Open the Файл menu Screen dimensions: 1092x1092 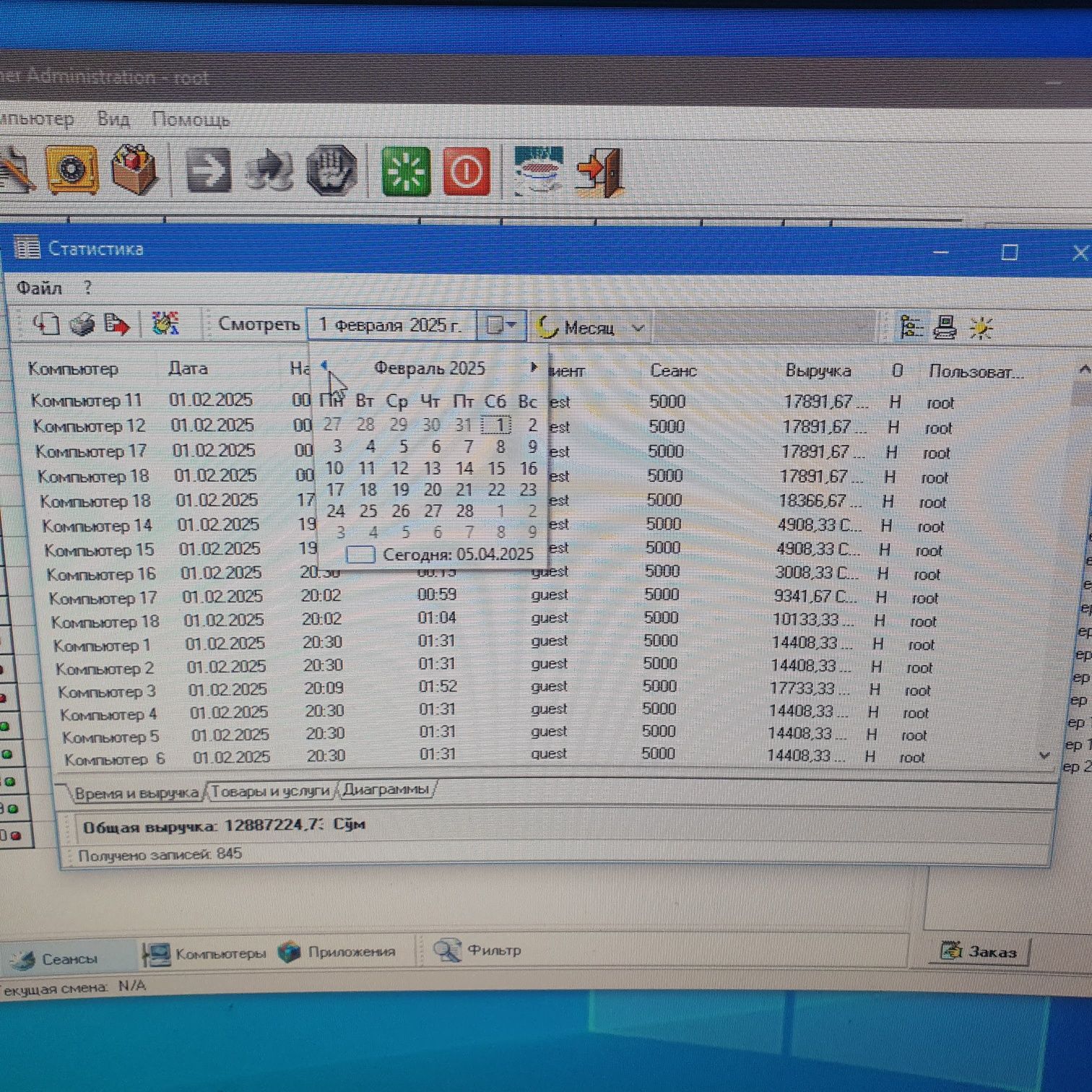click(x=39, y=288)
